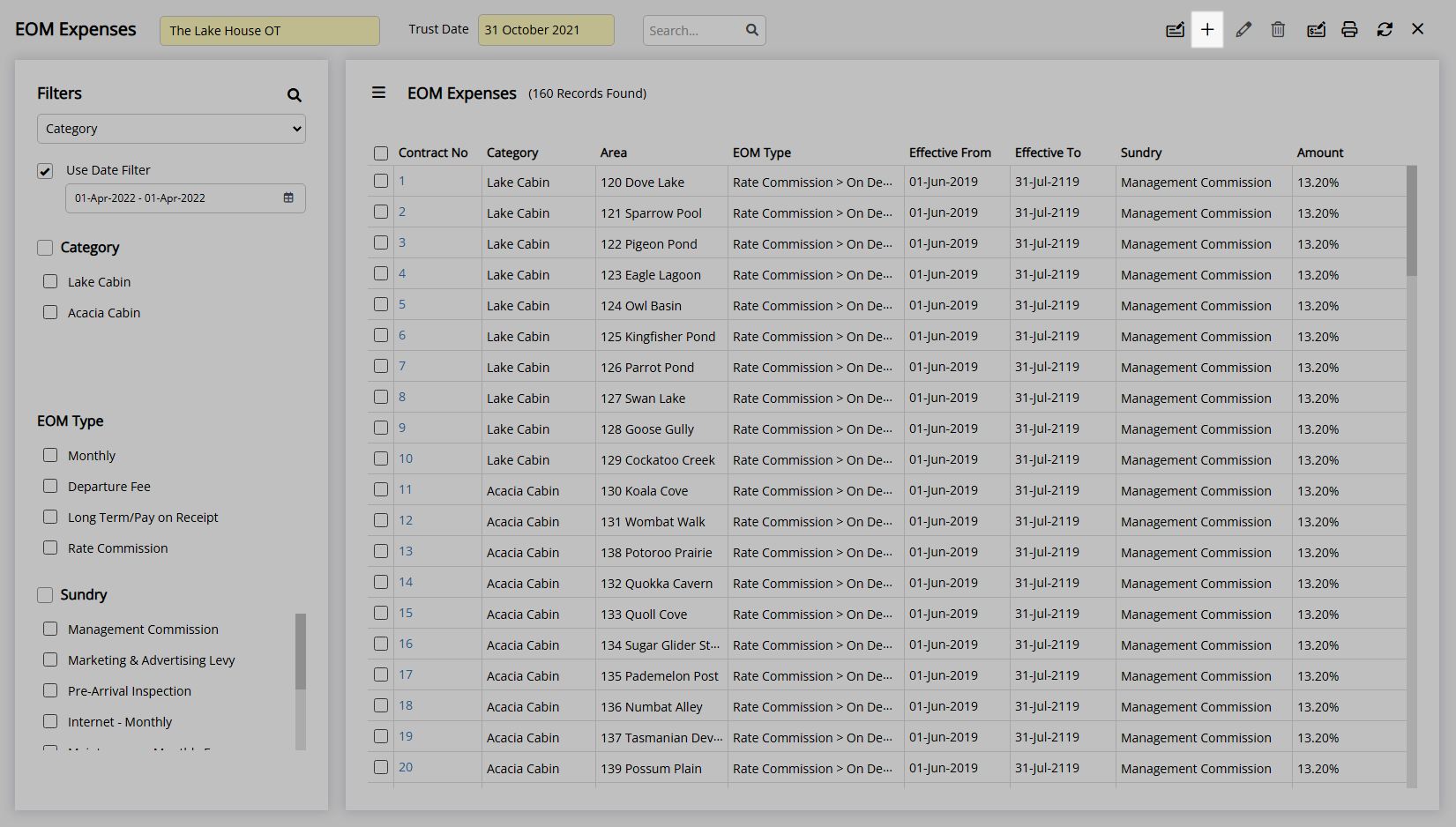
Task: Tick the Departure Fee checkbox
Action: tap(50, 486)
